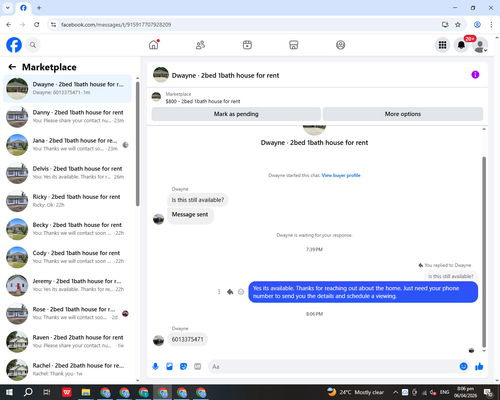Open the Danny conversation in the list
Image resolution: width=500 pixels, height=400 pixels.
point(67,116)
